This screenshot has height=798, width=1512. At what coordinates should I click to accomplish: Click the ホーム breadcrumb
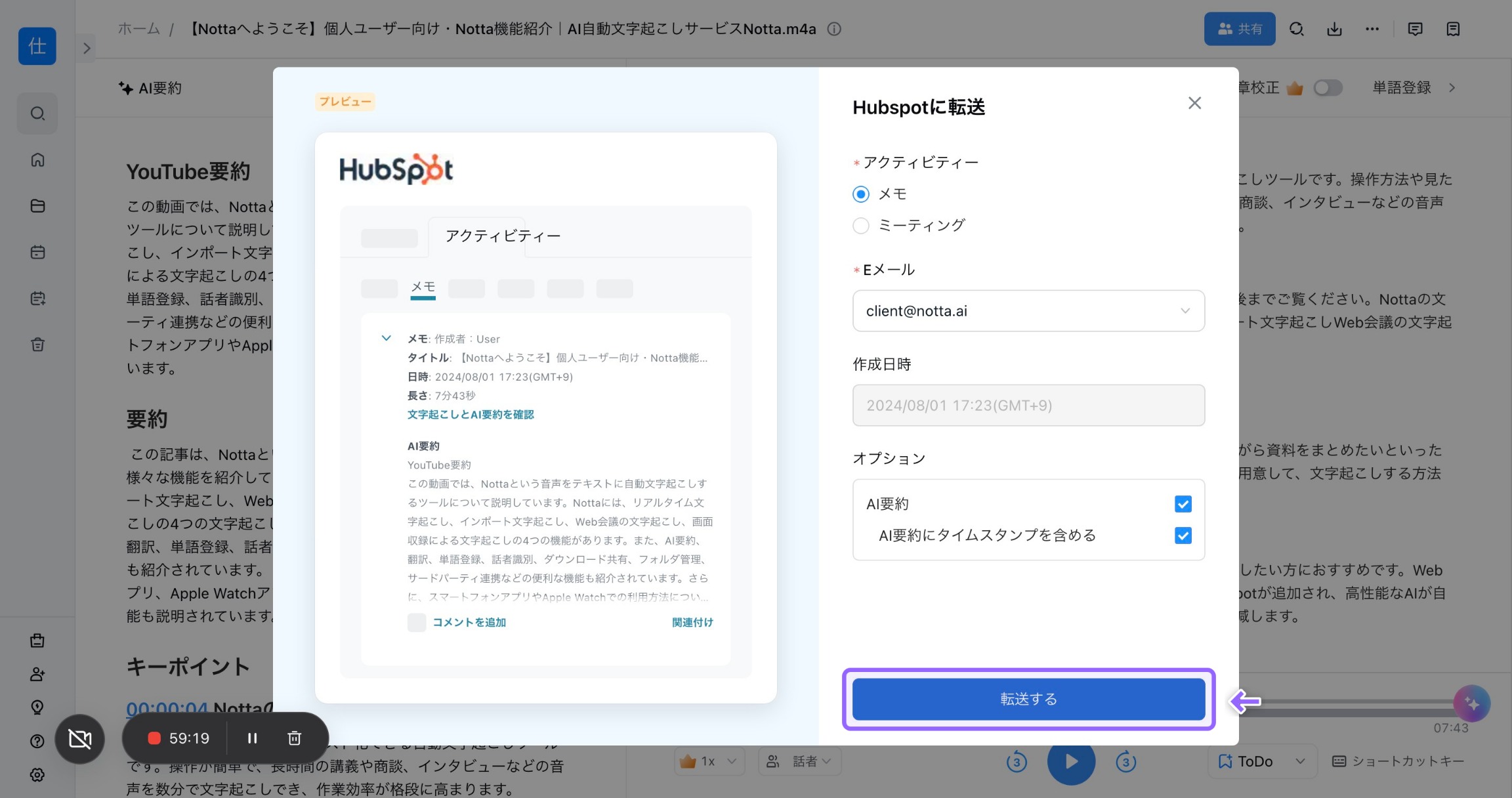139,29
